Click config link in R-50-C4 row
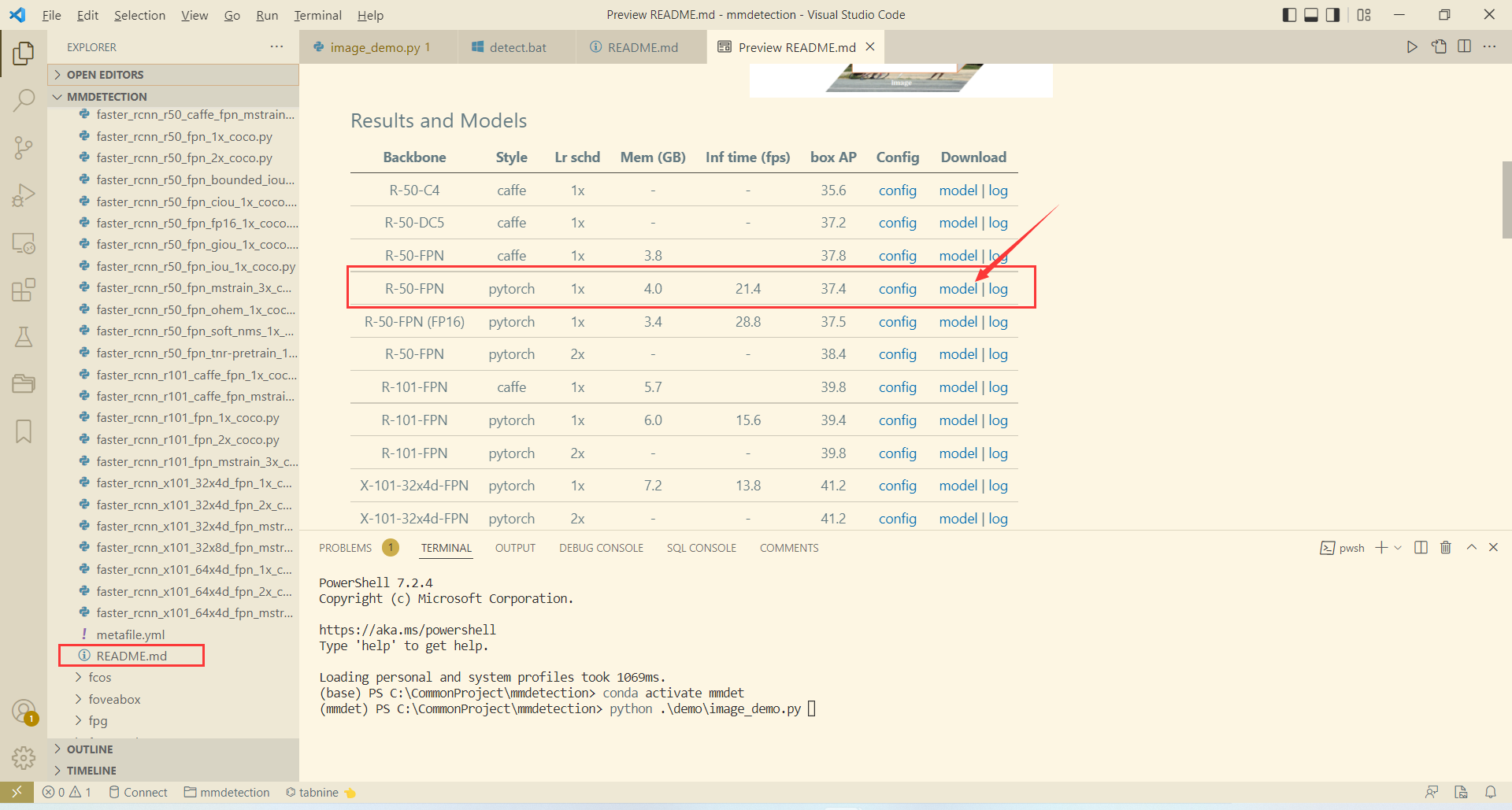Screen dimensions: 1512x810 tap(898, 190)
